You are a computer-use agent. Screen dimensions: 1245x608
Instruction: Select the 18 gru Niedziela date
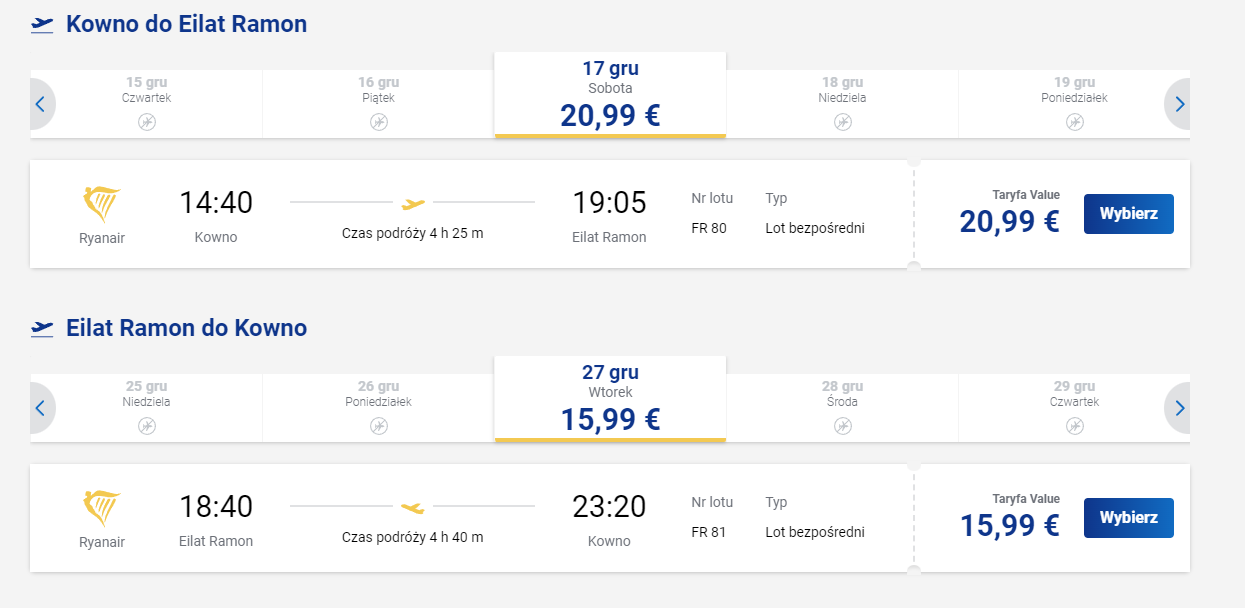tap(842, 104)
